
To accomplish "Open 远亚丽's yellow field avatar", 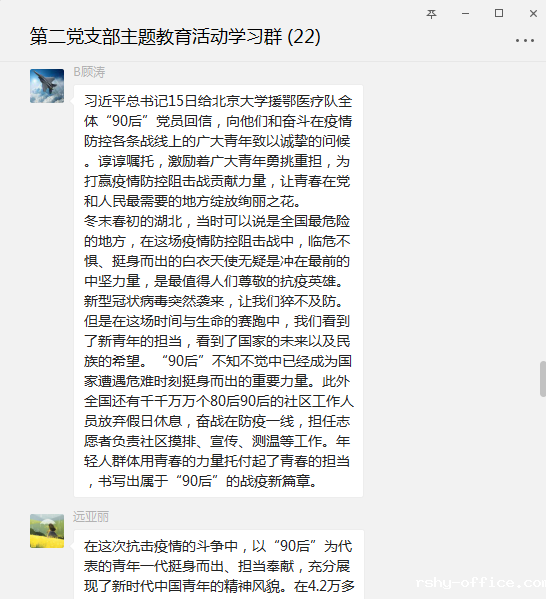I will click(x=47, y=531).
